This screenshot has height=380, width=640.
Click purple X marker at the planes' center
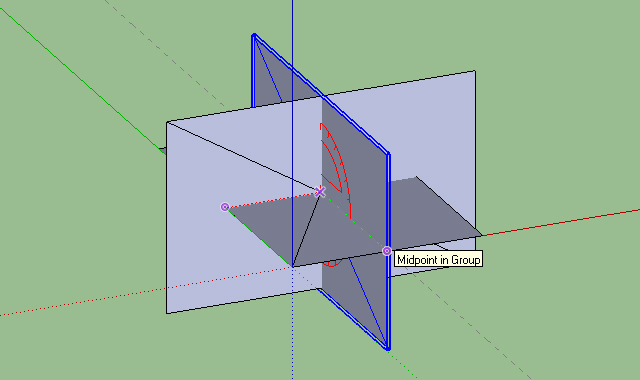(320, 191)
